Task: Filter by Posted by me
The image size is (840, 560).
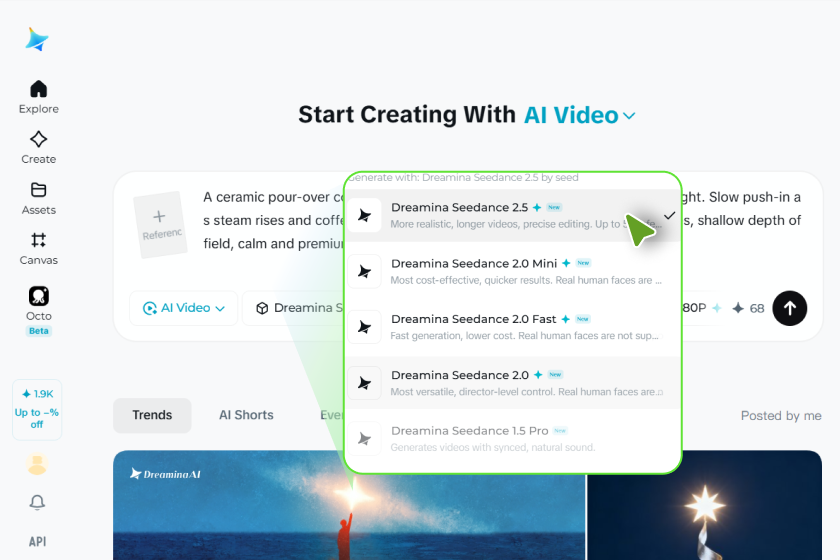Action: point(781,416)
